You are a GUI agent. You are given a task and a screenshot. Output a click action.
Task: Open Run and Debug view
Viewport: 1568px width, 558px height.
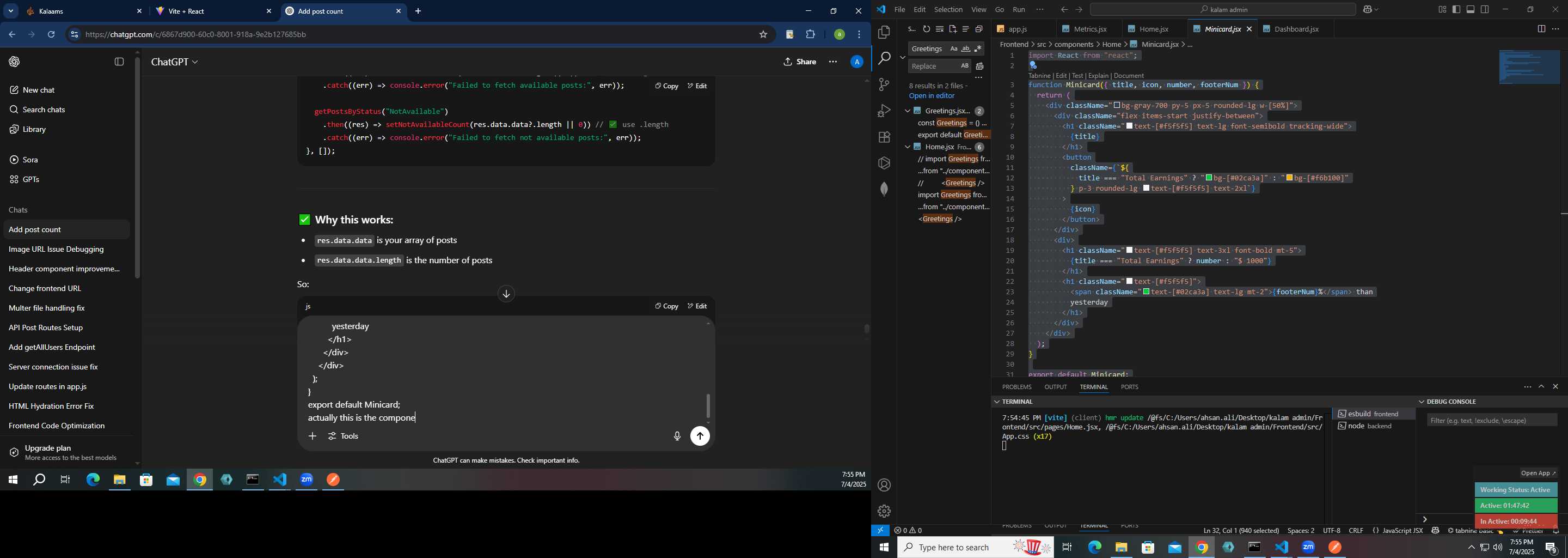pyautogui.click(x=884, y=111)
